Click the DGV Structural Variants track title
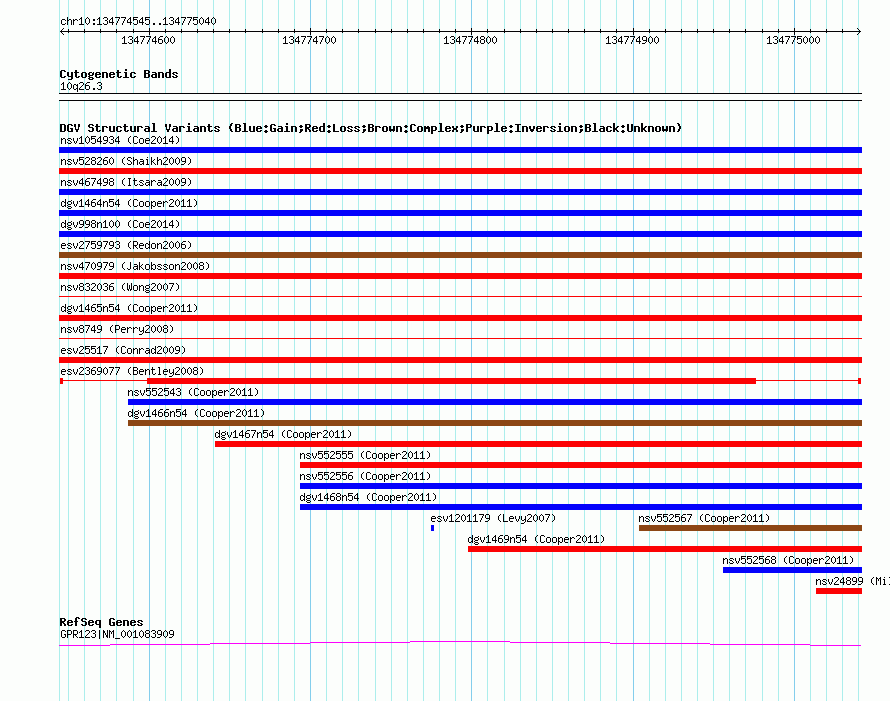 click(x=370, y=128)
